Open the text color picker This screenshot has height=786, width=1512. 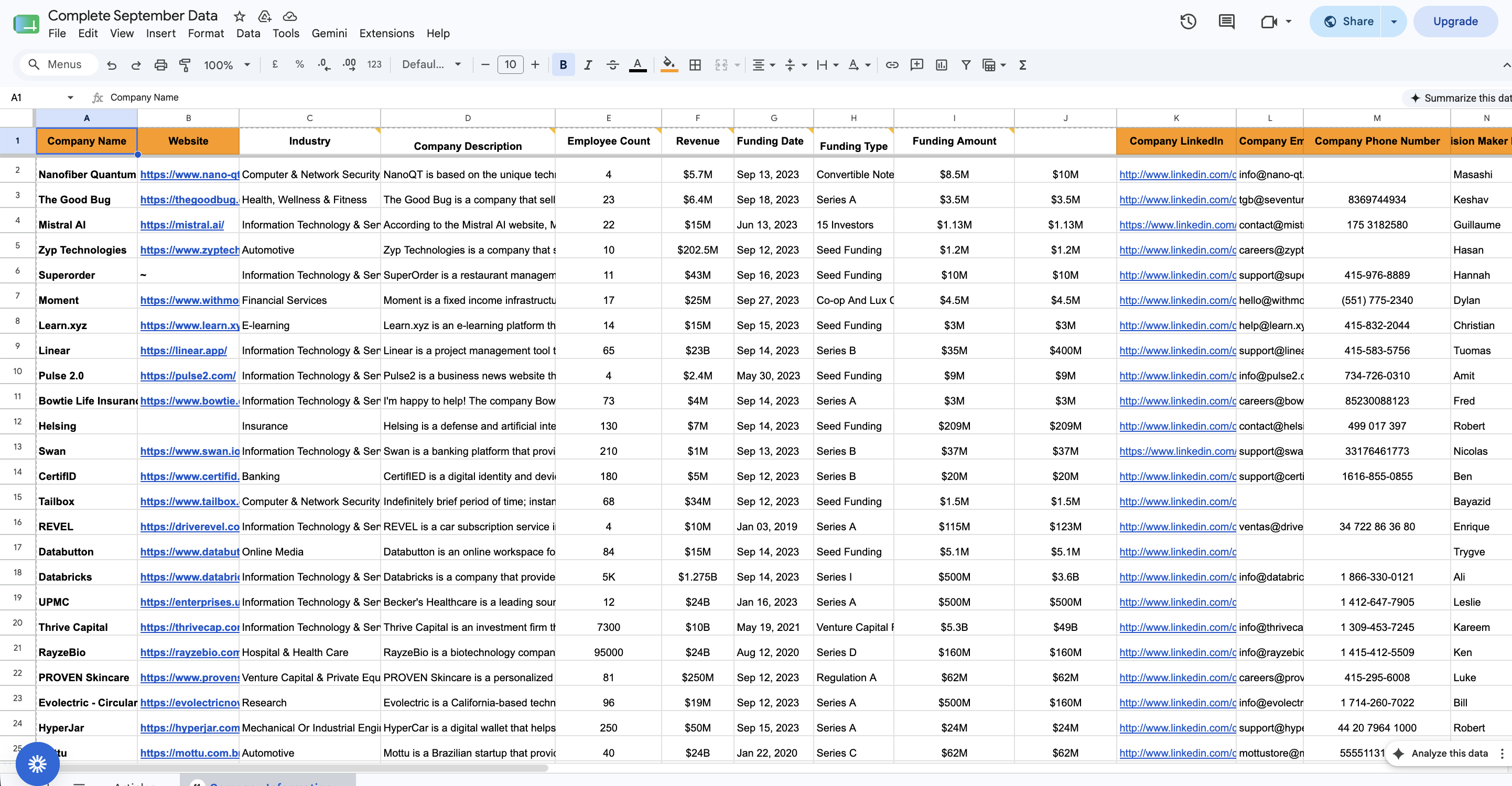click(638, 64)
